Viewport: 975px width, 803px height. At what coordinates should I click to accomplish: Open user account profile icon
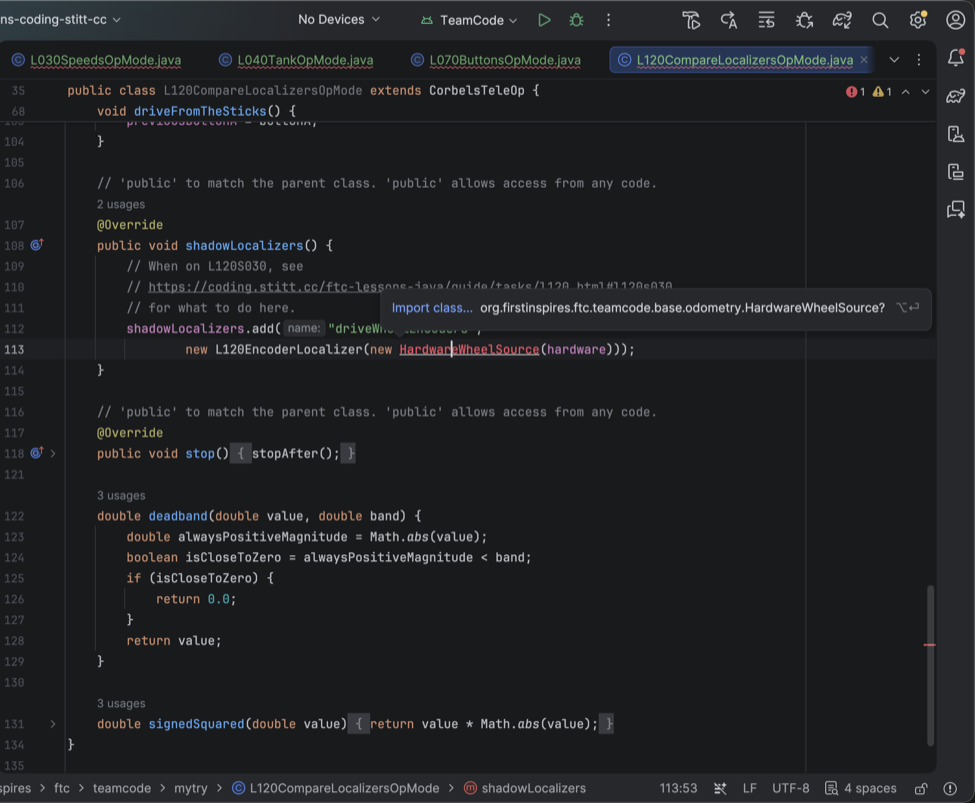(x=955, y=20)
